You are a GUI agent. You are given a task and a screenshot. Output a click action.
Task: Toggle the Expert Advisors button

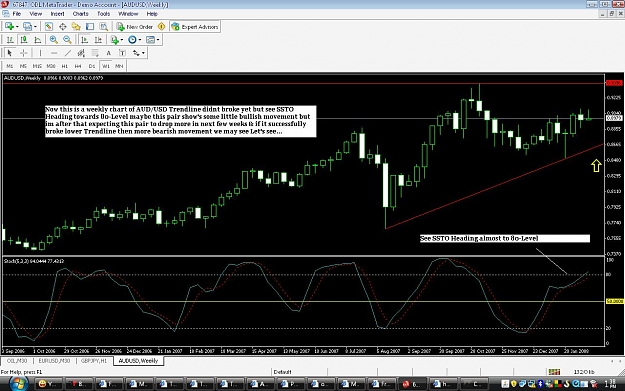coord(195,27)
